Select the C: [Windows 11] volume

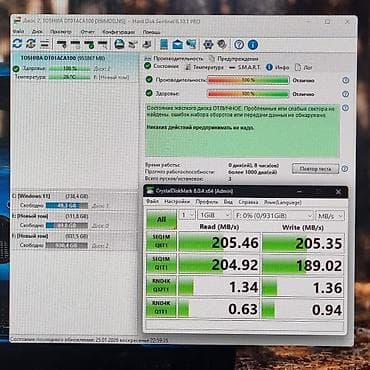tap(74, 201)
